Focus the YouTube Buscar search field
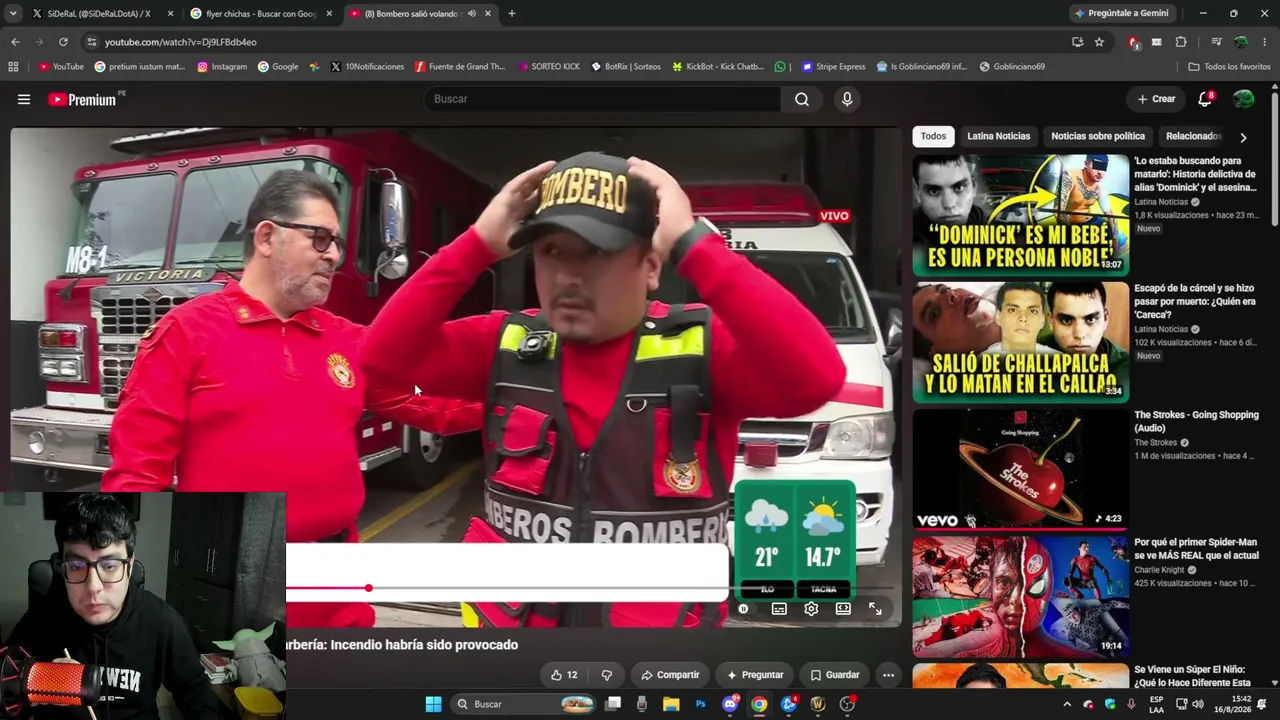1280x720 pixels. (x=603, y=99)
